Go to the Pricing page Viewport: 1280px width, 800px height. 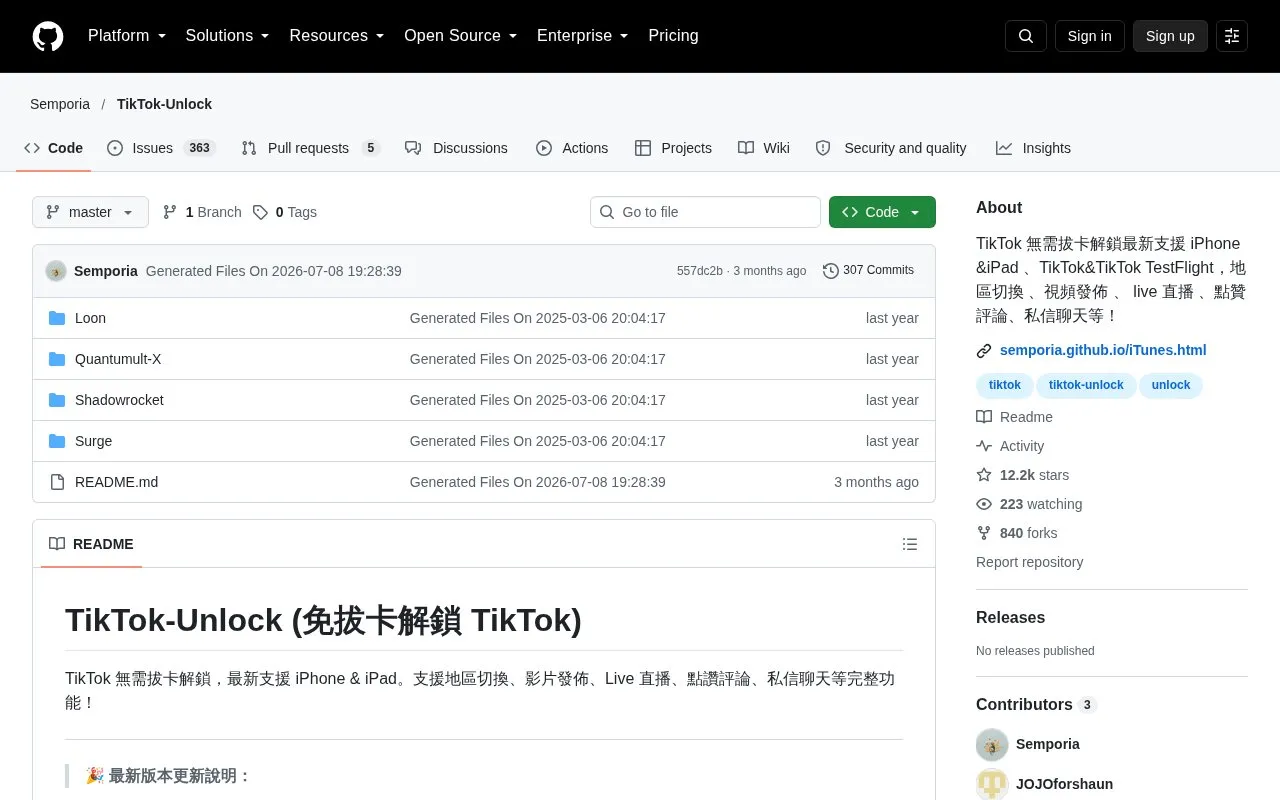[x=673, y=36]
